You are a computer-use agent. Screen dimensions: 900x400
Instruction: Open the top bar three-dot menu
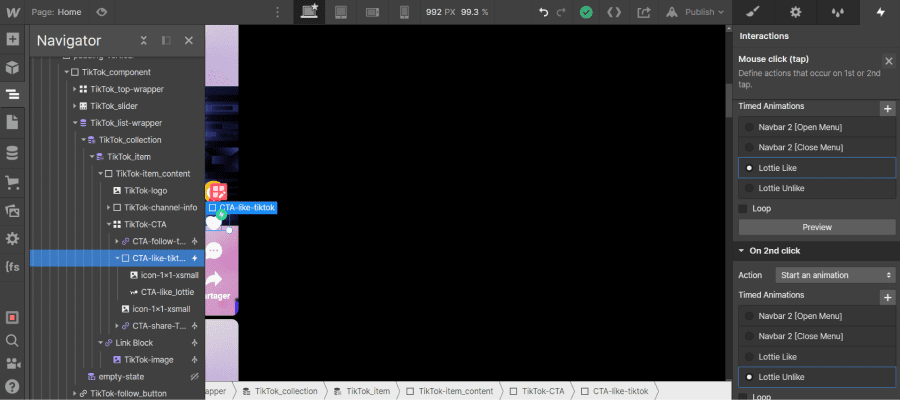tap(278, 12)
